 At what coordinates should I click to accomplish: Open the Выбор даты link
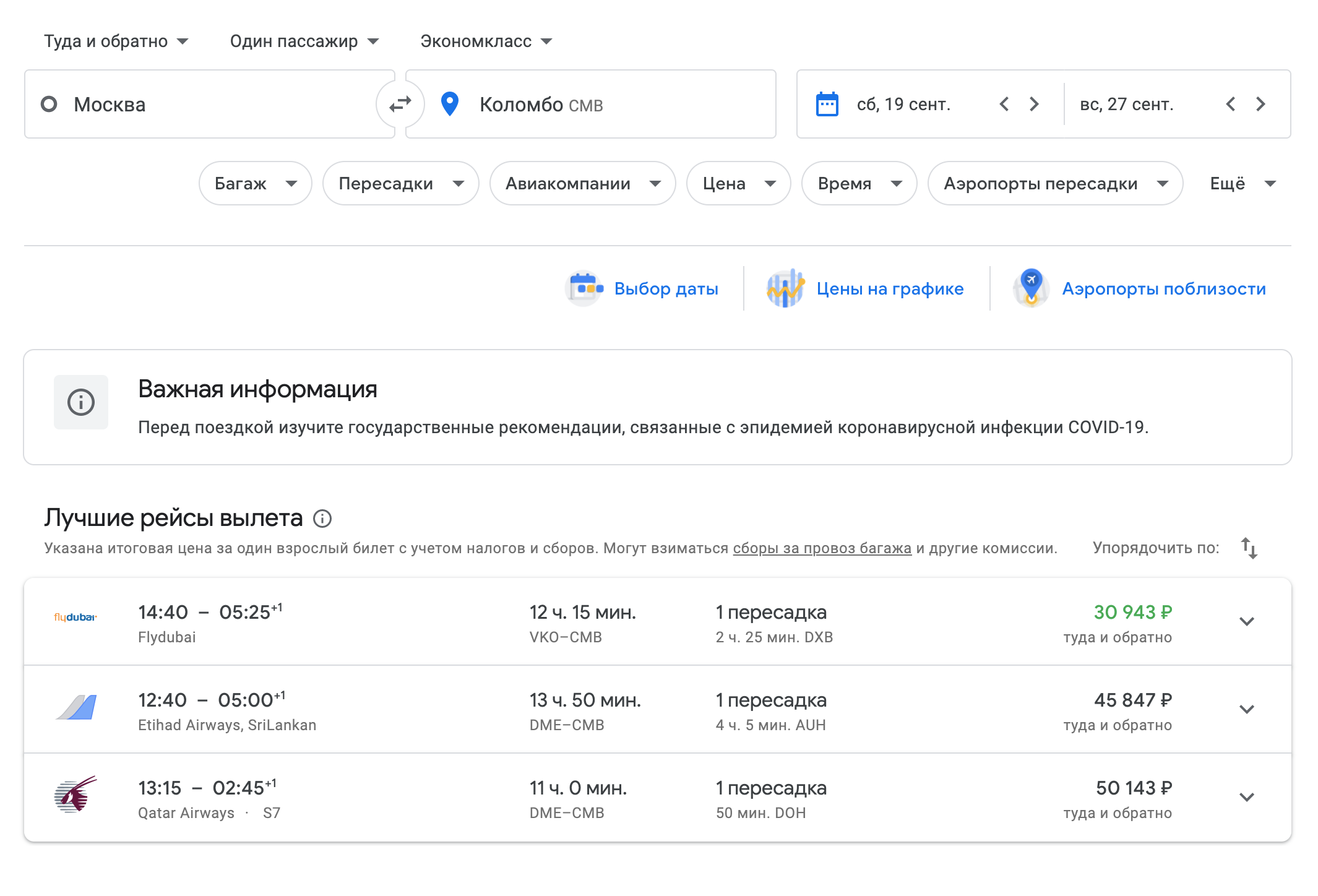[666, 288]
